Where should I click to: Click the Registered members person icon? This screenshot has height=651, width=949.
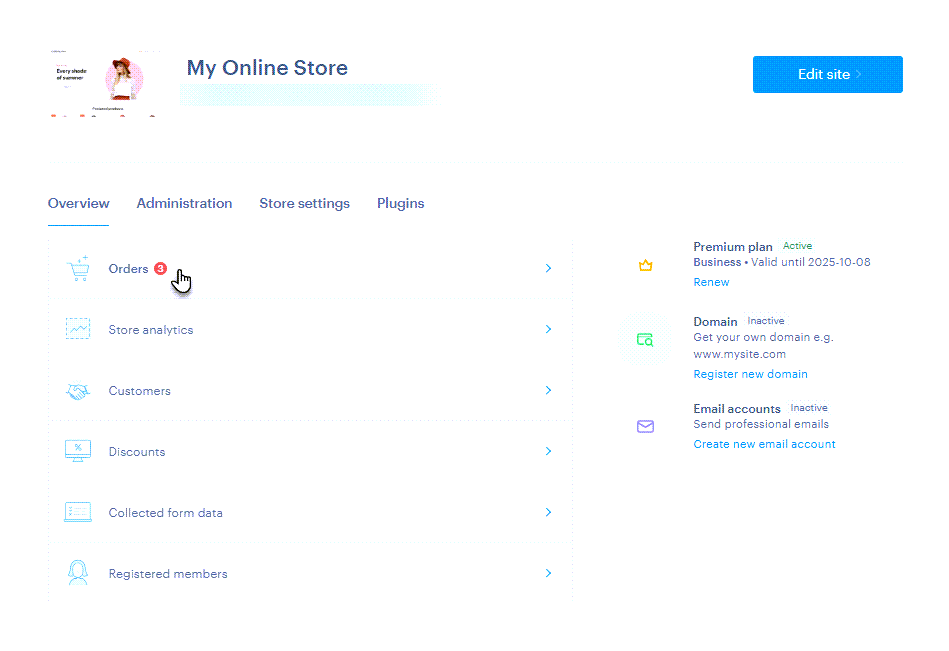pyautogui.click(x=78, y=572)
